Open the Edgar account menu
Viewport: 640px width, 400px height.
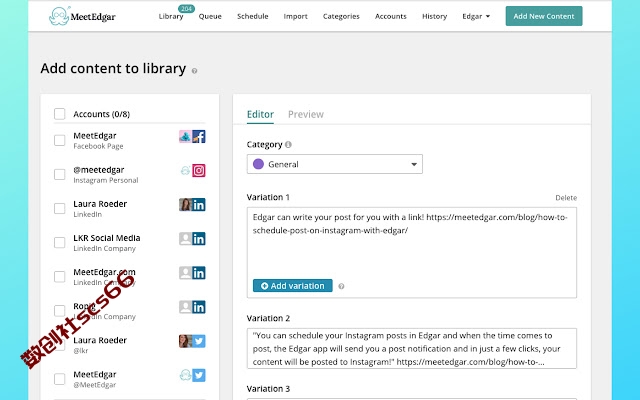click(x=476, y=16)
